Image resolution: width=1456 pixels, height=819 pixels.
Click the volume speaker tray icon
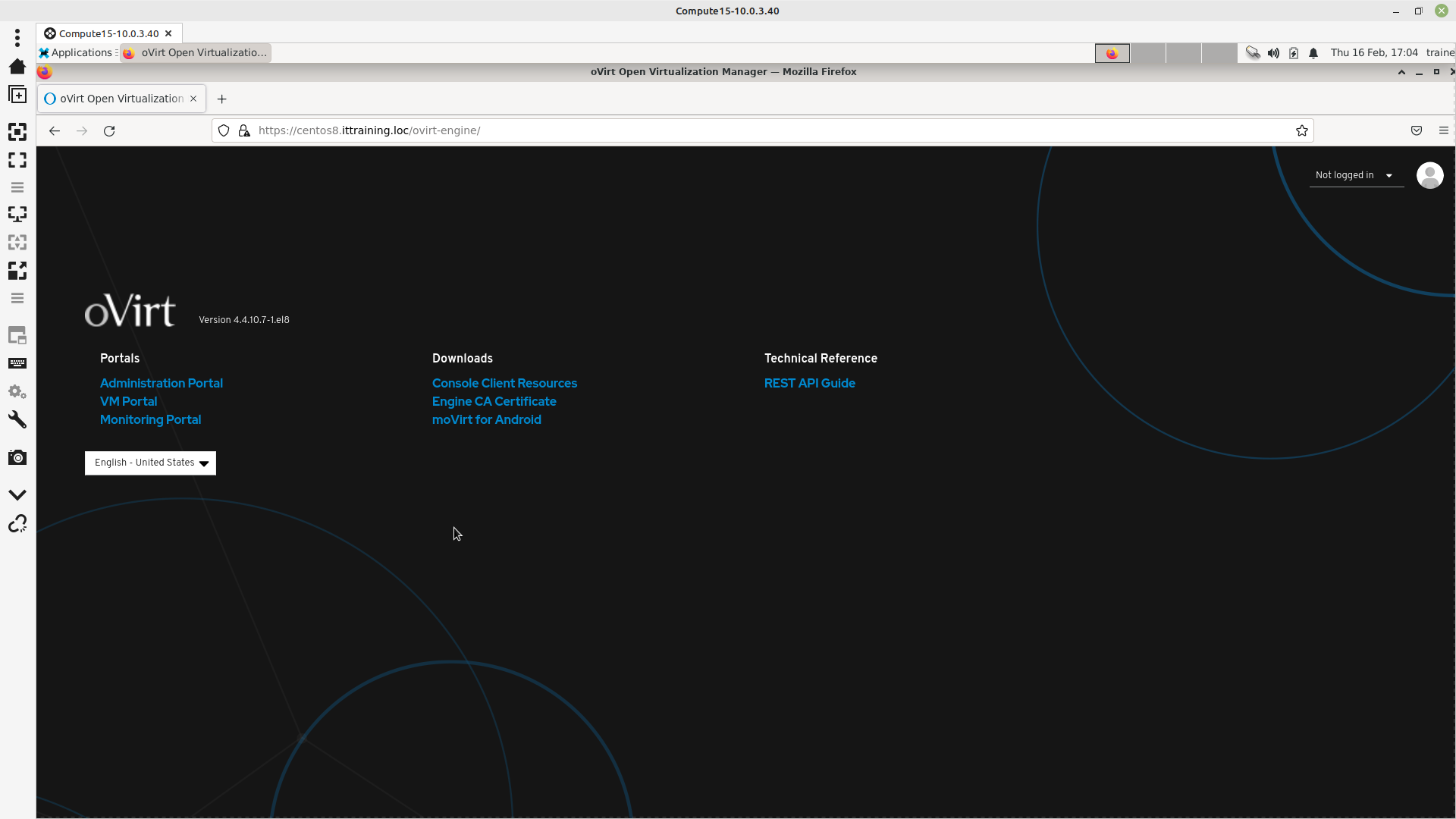(1273, 53)
